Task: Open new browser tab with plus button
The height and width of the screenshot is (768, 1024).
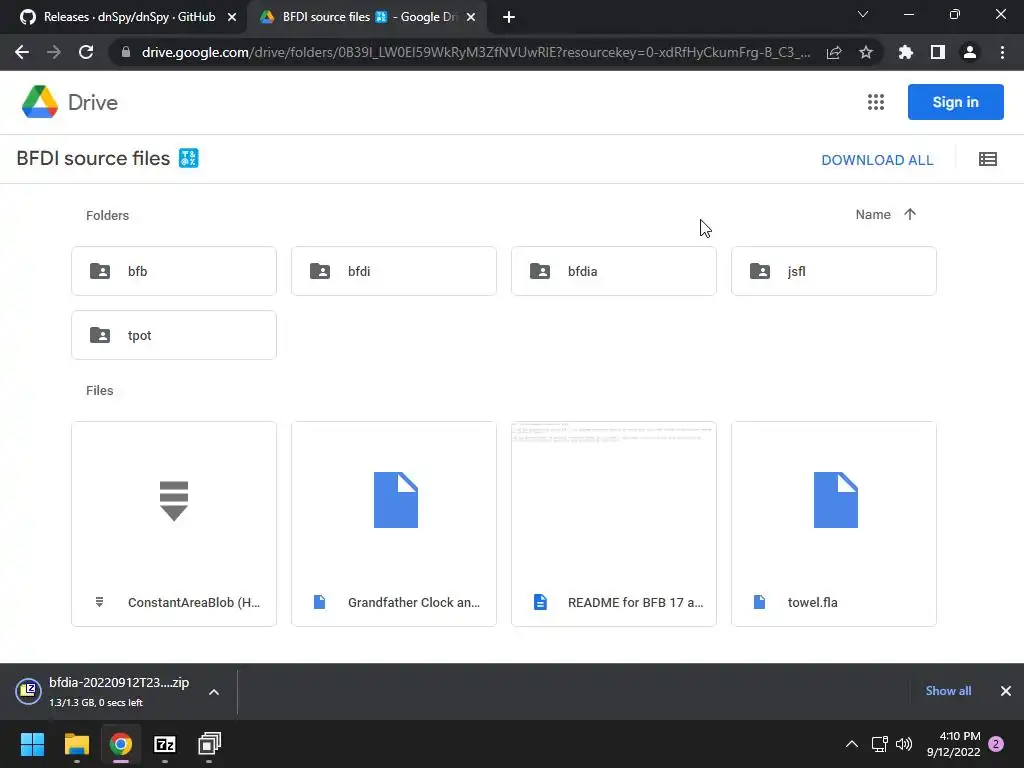Action: point(509,17)
